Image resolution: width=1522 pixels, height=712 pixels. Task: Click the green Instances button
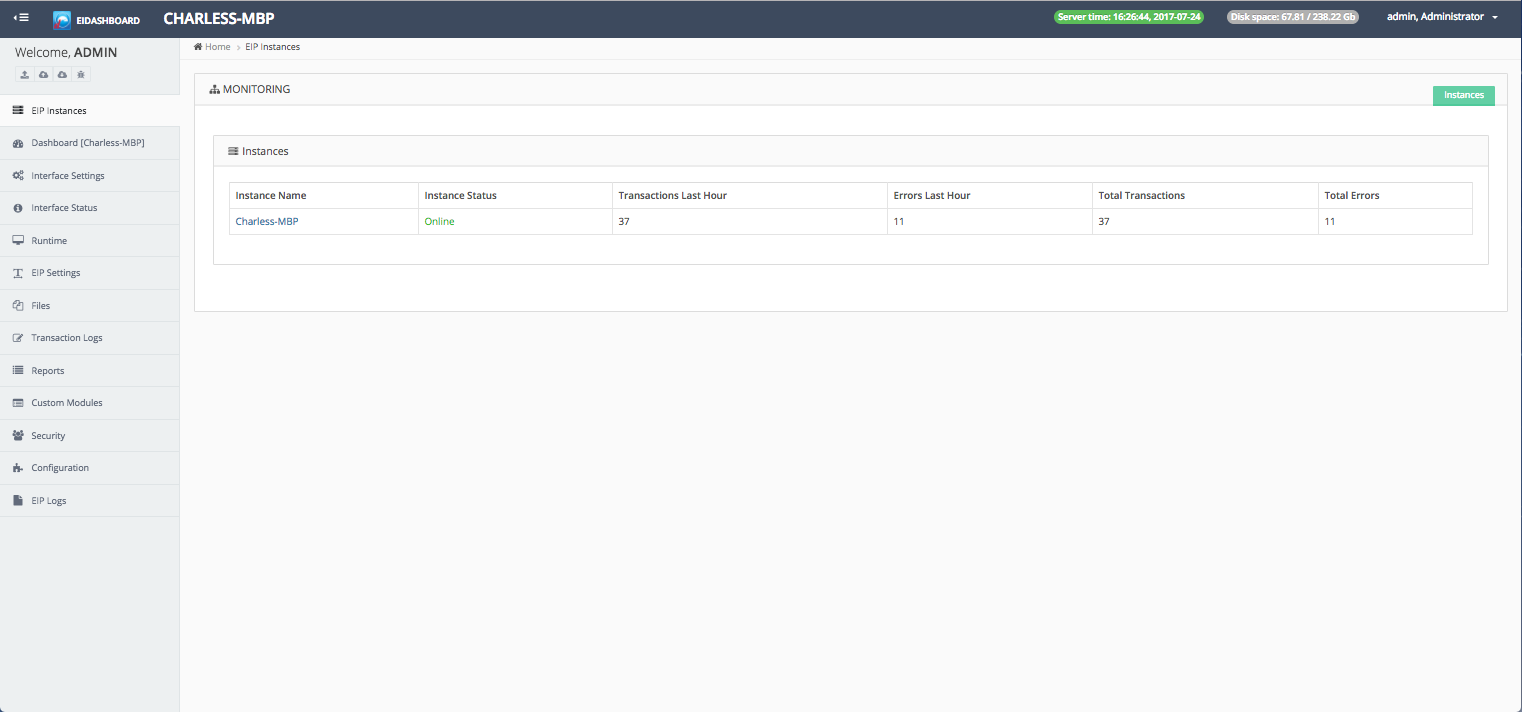tap(1464, 95)
